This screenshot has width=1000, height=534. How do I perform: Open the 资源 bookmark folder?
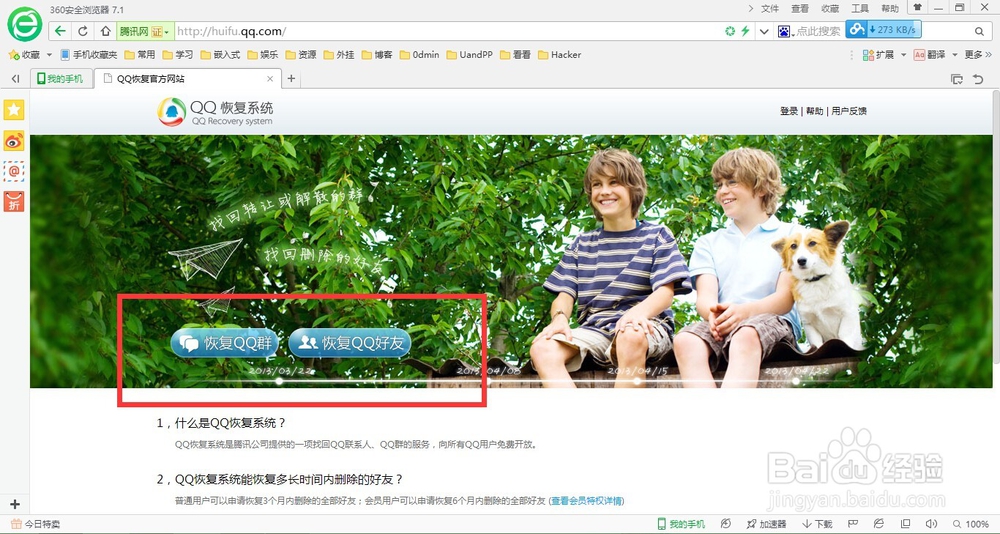tap(301, 55)
